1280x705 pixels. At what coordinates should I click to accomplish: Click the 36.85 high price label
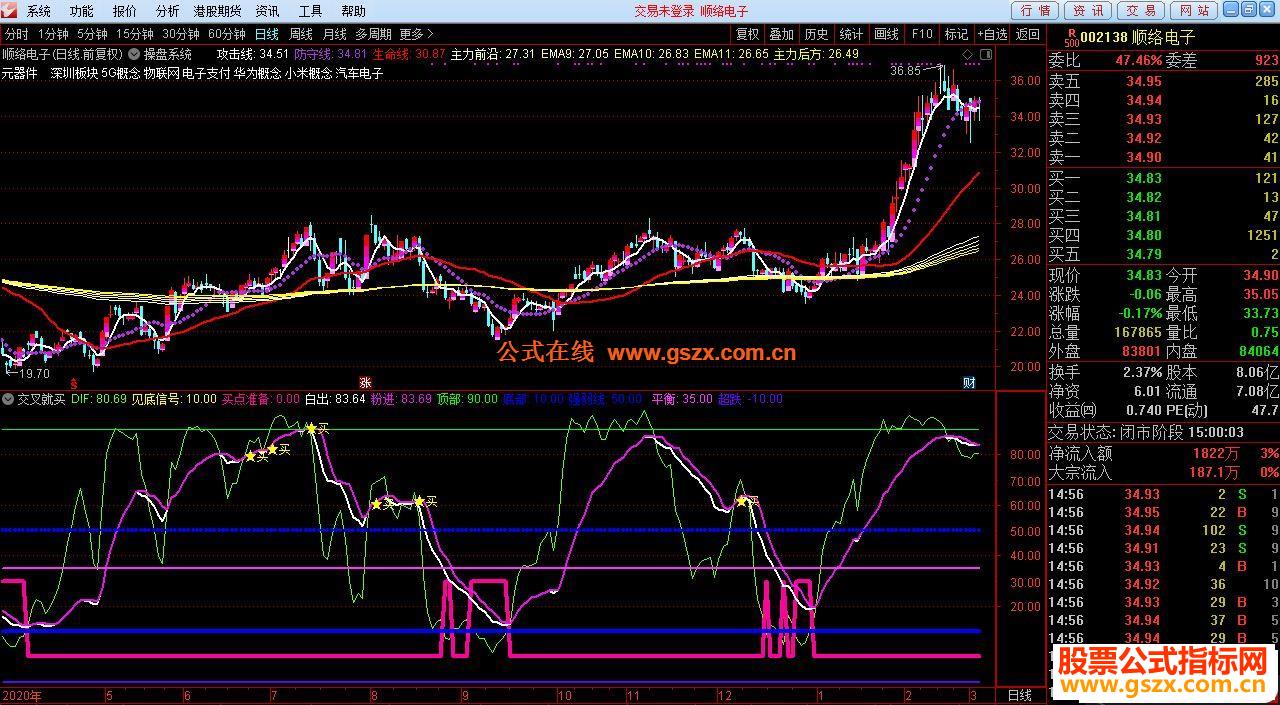905,71
